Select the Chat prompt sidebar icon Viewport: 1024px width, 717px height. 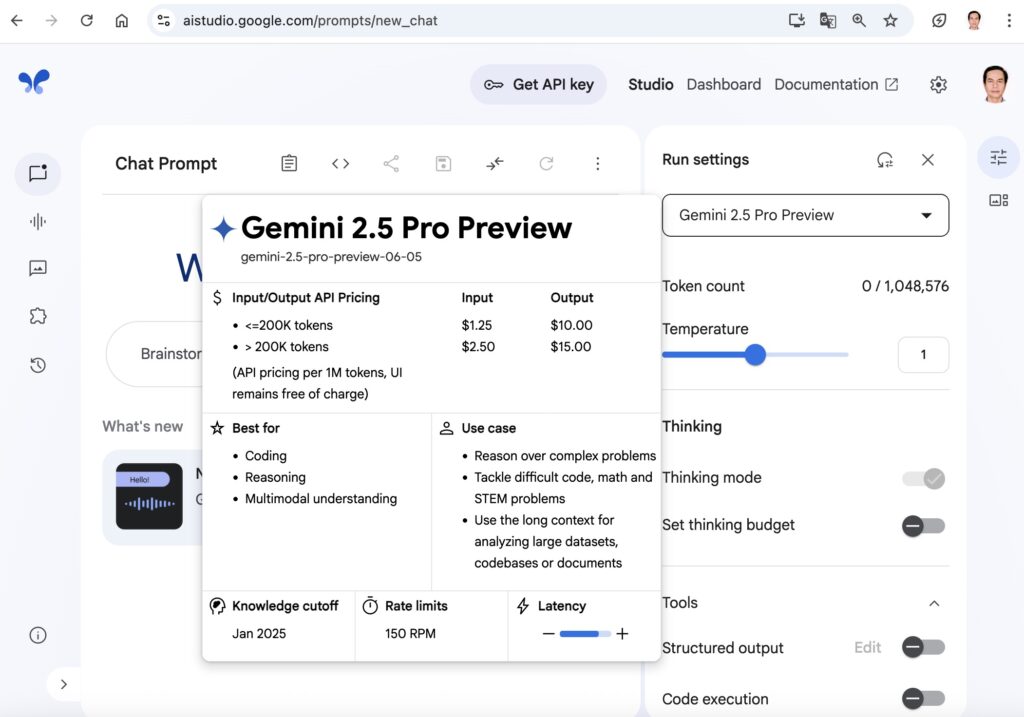38,173
